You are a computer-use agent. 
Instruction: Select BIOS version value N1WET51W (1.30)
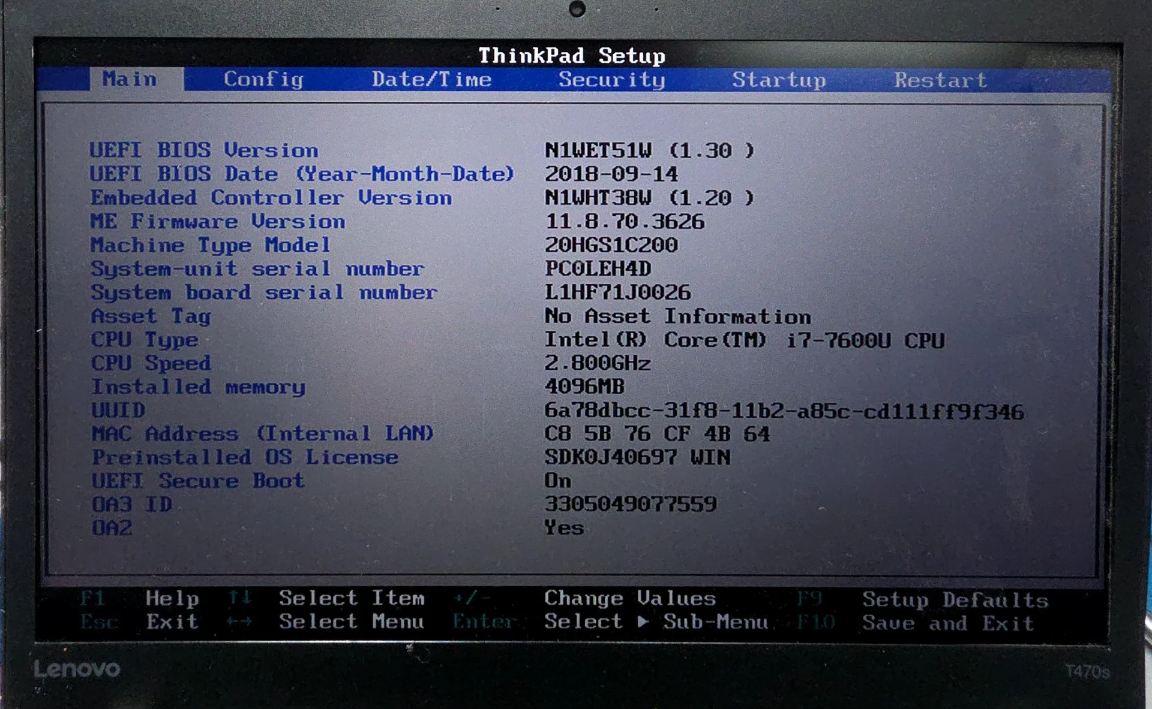click(649, 151)
